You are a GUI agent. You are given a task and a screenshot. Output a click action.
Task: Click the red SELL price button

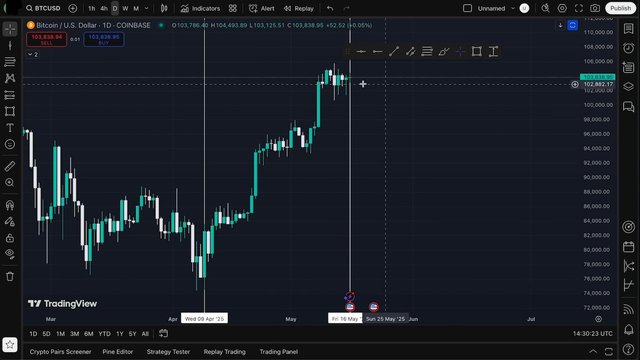point(47,39)
